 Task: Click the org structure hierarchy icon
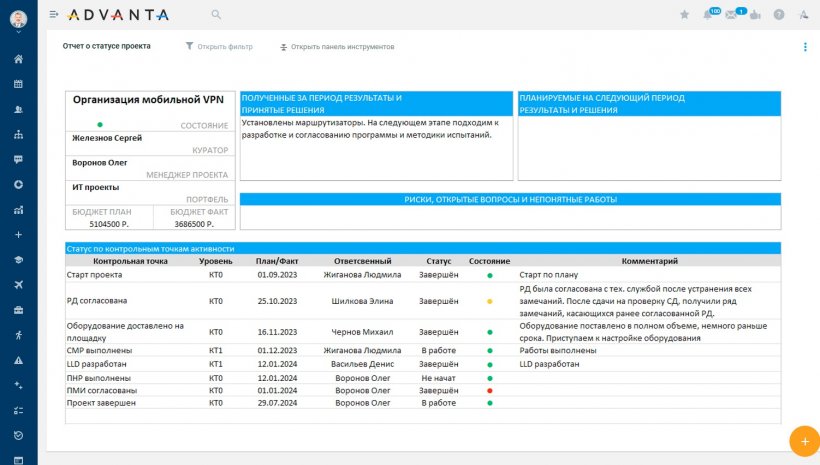18,134
